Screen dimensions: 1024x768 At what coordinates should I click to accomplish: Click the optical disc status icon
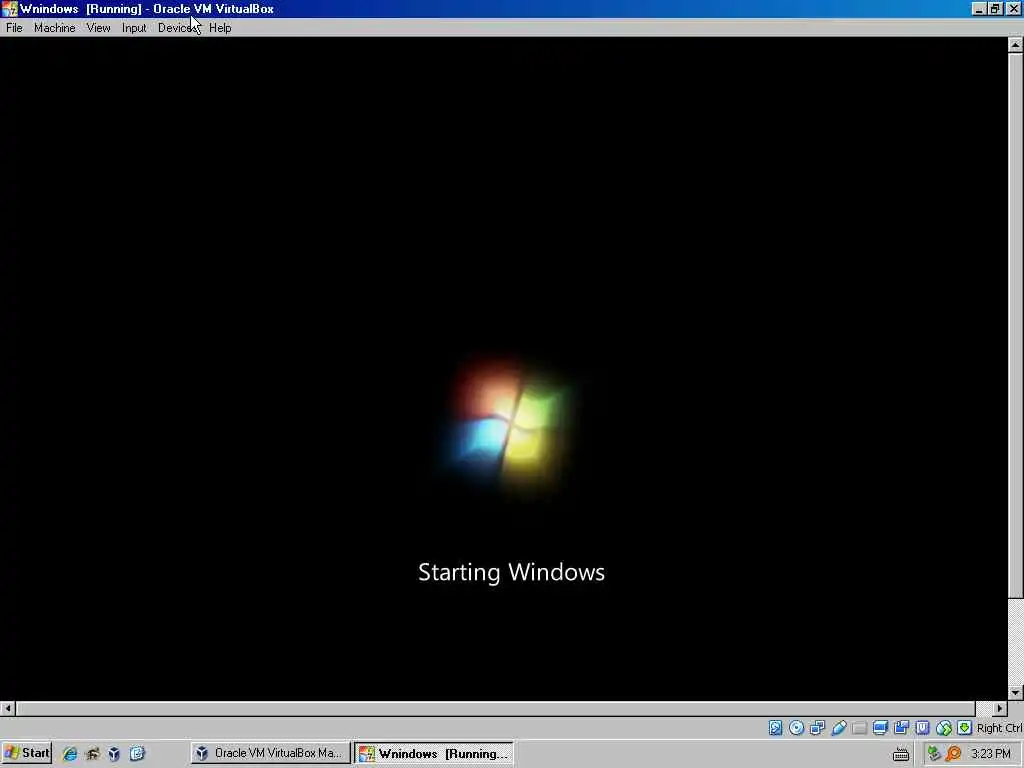[x=796, y=728]
